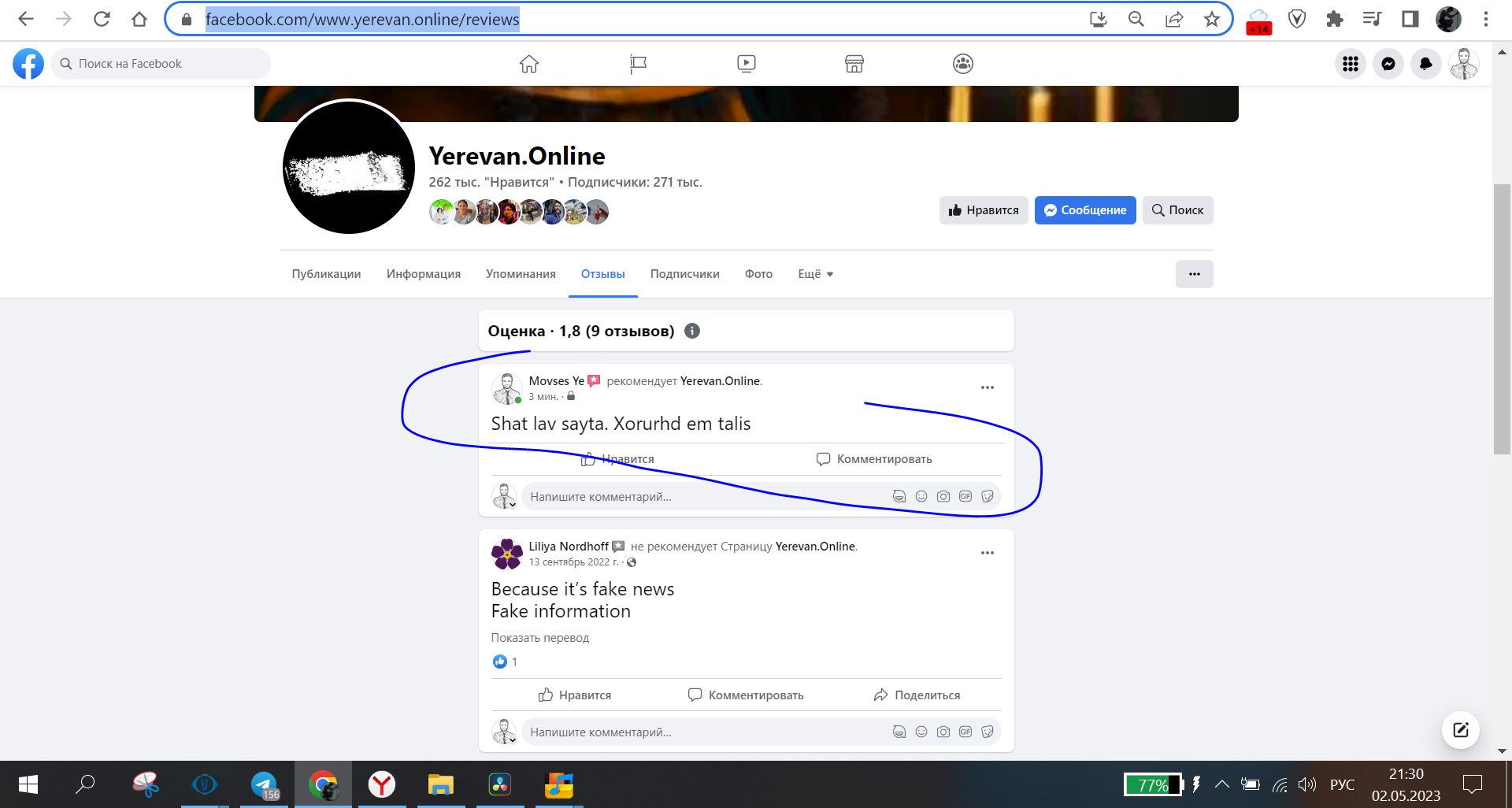Expand the Ещё tab dropdown
Screen dimensions: 1512x808
[x=815, y=274]
